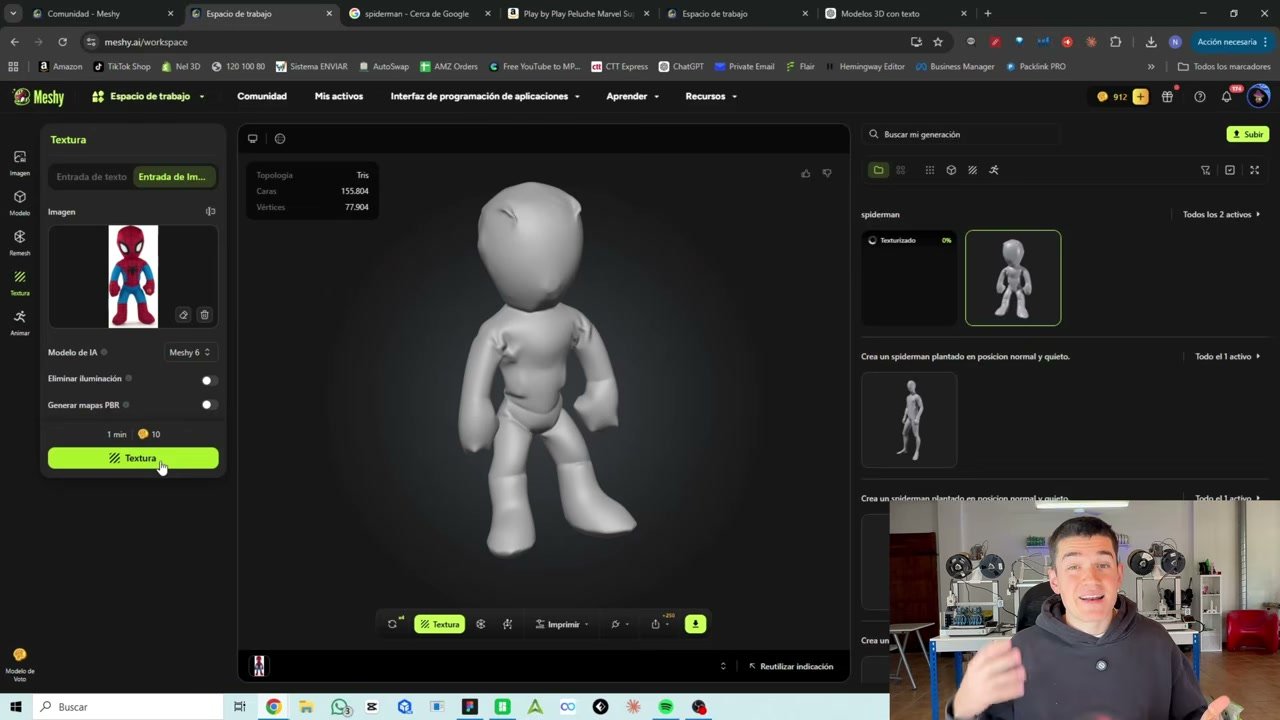Select the Animar tool in the sidebar
The image size is (1280, 720).
(x=19, y=322)
